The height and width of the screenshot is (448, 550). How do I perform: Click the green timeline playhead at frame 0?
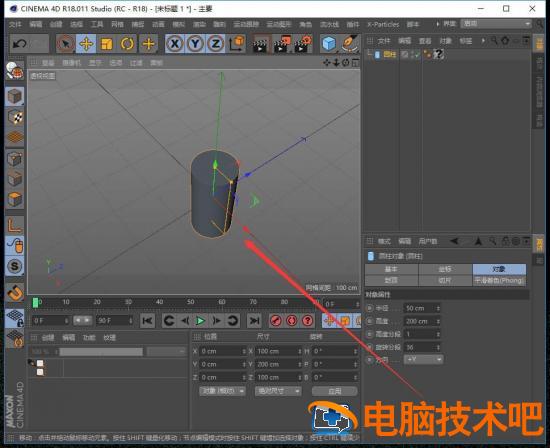(35, 302)
